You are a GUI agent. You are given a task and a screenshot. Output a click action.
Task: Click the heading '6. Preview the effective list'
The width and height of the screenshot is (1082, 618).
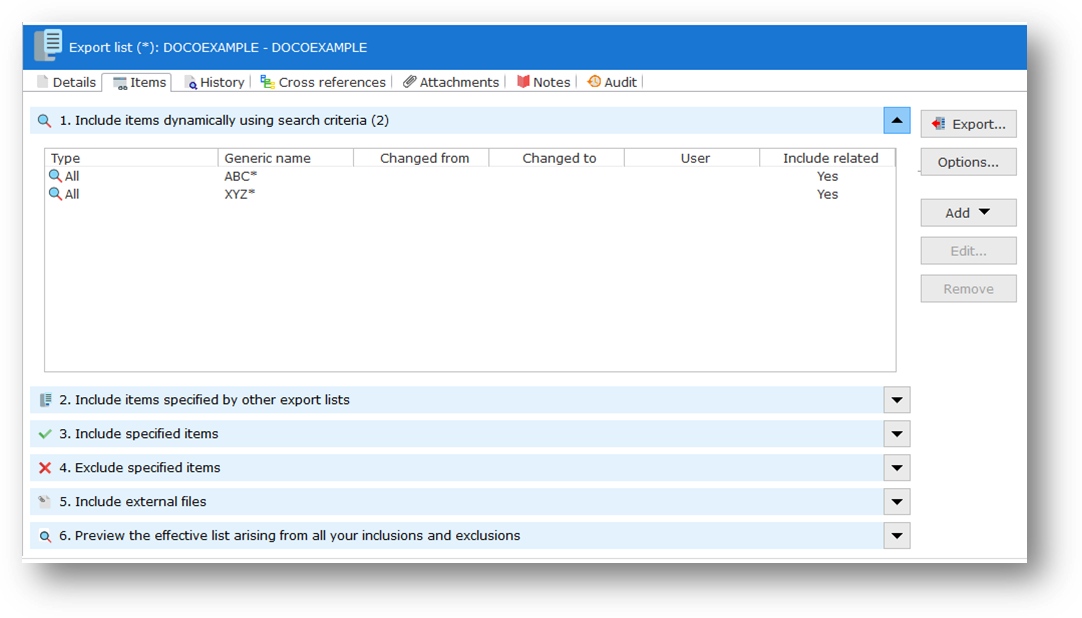click(x=290, y=536)
